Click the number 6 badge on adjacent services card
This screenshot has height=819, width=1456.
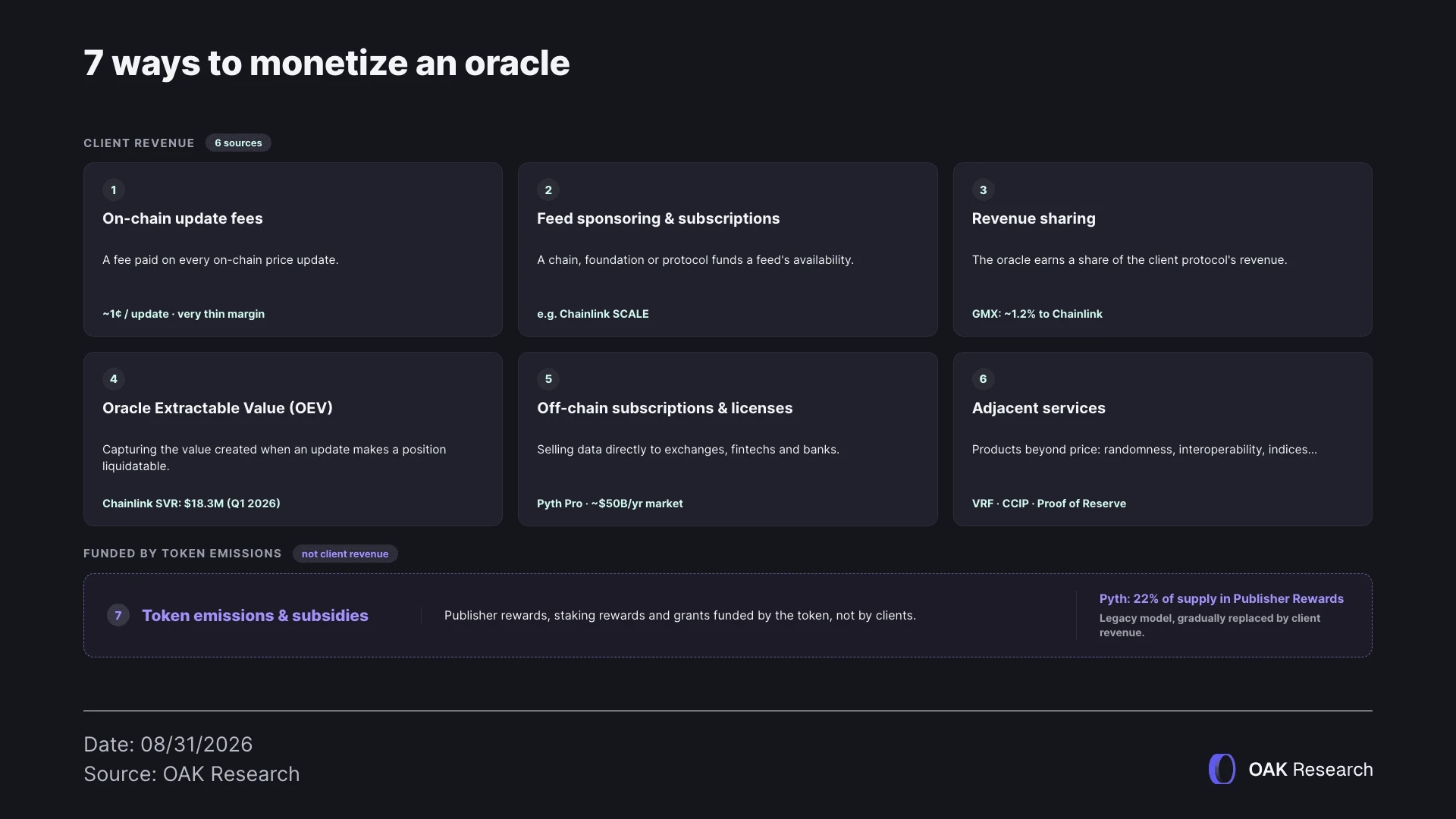tap(983, 379)
